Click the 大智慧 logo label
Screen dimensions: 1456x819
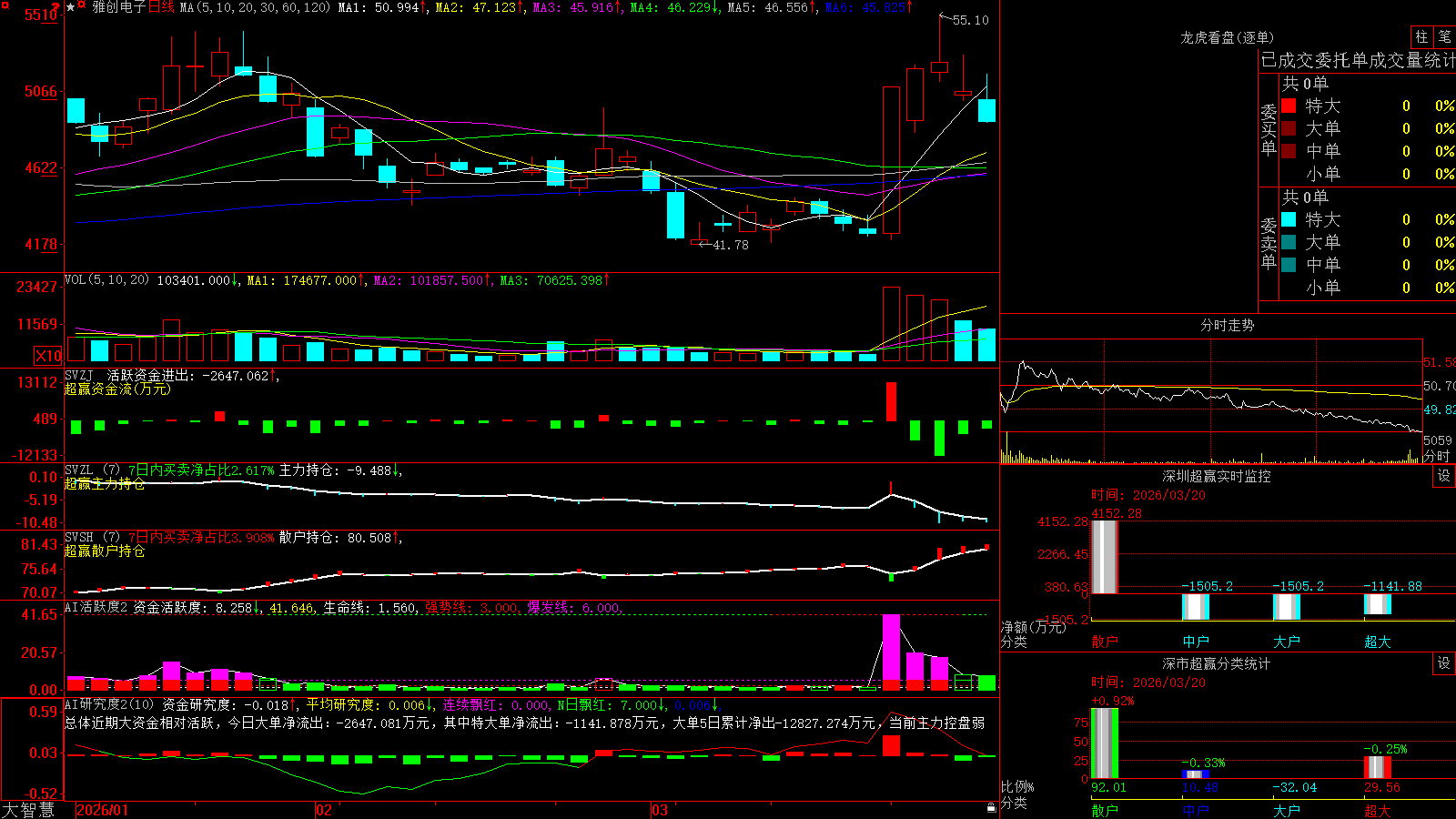28,809
